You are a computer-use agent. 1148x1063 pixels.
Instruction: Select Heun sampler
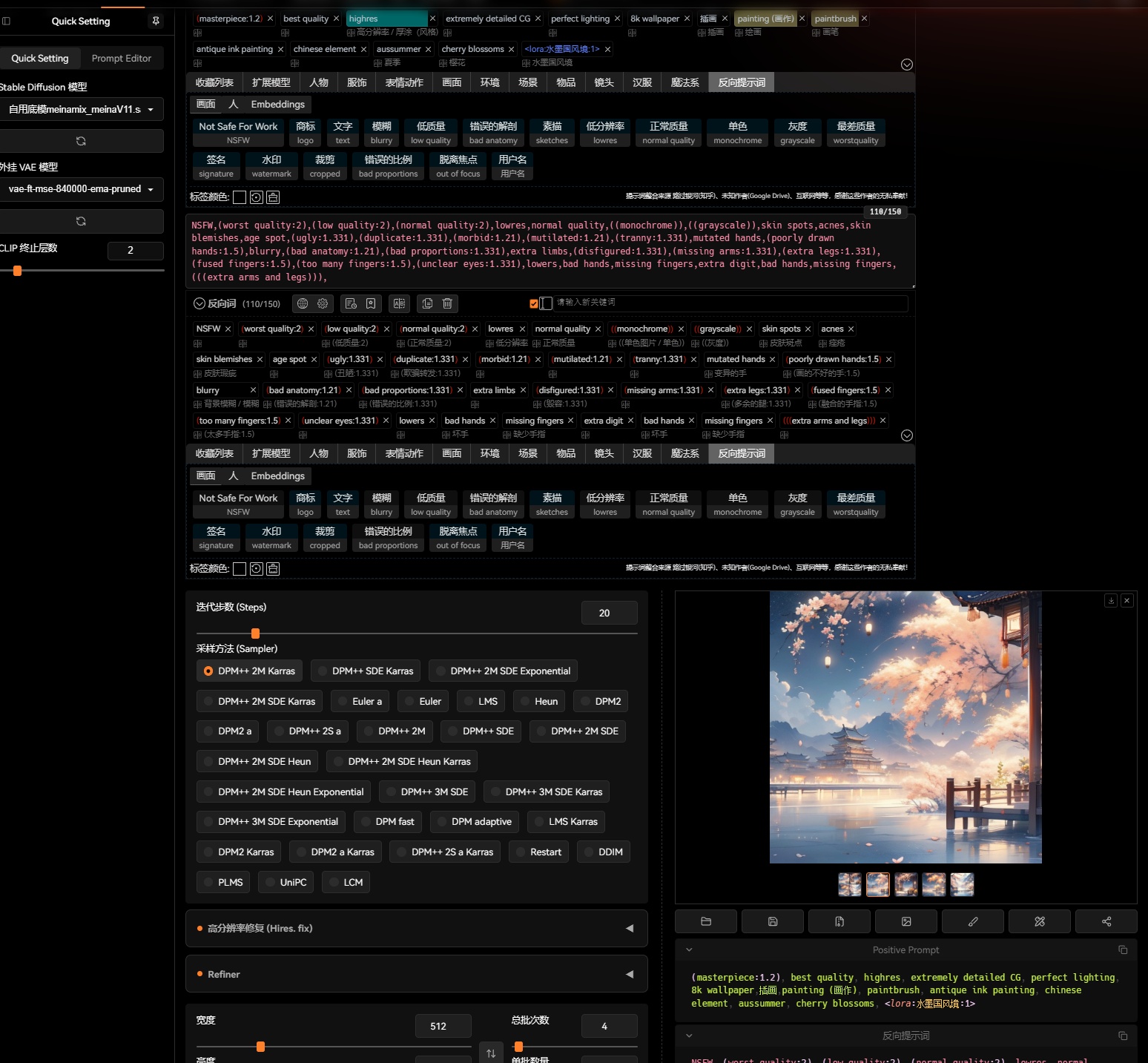tap(538, 701)
